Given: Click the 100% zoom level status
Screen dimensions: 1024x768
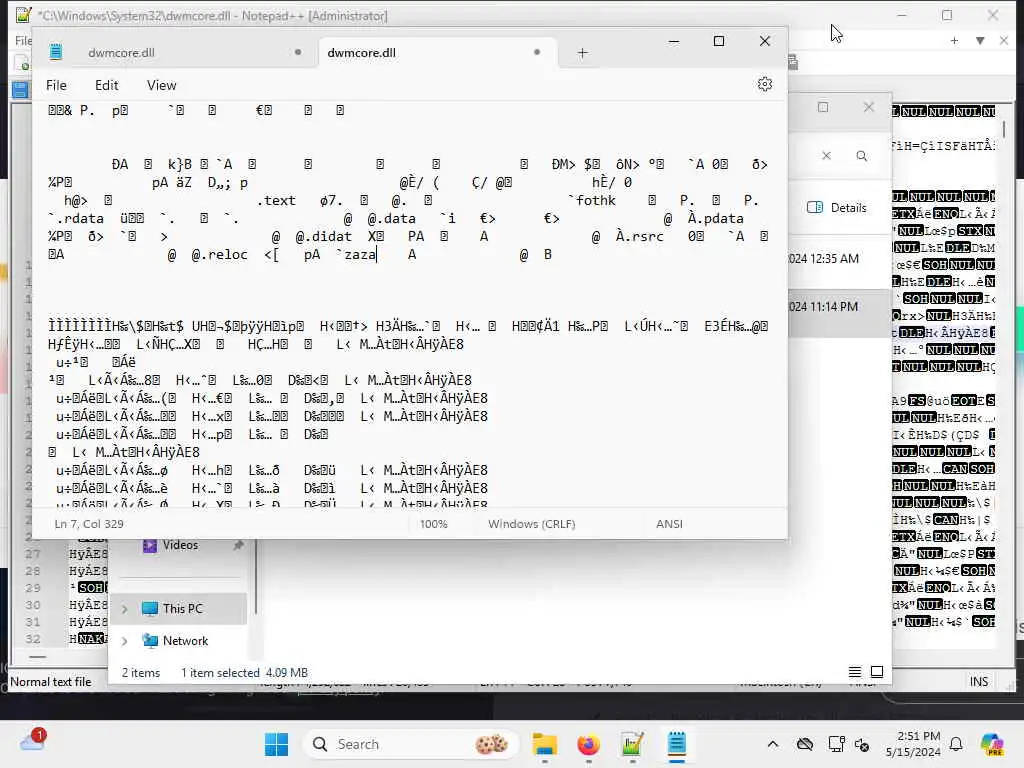Looking at the screenshot, I should 434,524.
